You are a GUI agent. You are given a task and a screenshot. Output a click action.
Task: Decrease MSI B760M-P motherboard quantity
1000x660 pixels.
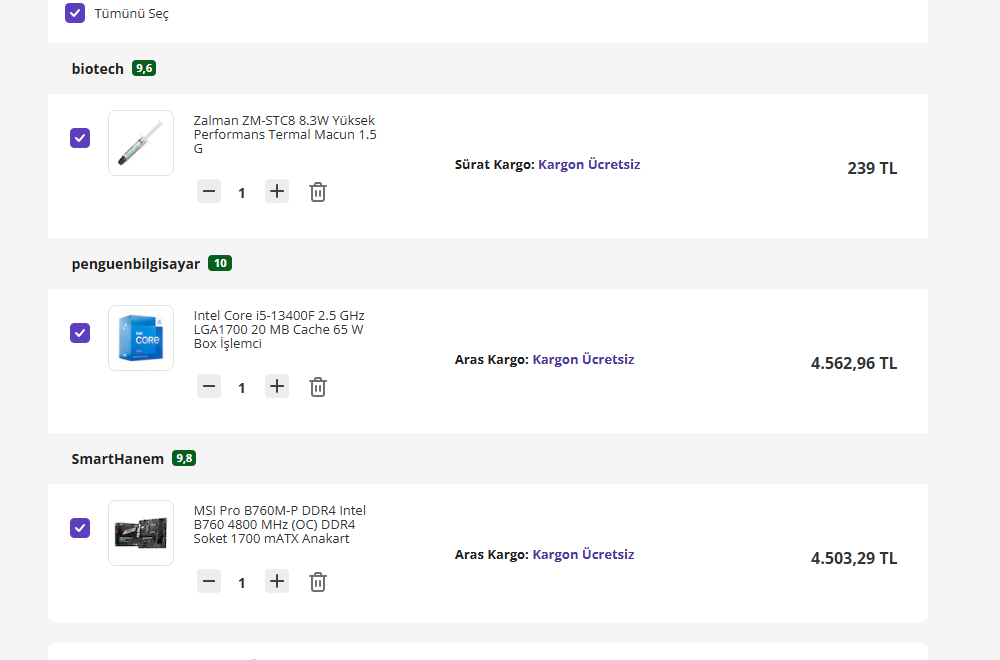pyautogui.click(x=209, y=581)
